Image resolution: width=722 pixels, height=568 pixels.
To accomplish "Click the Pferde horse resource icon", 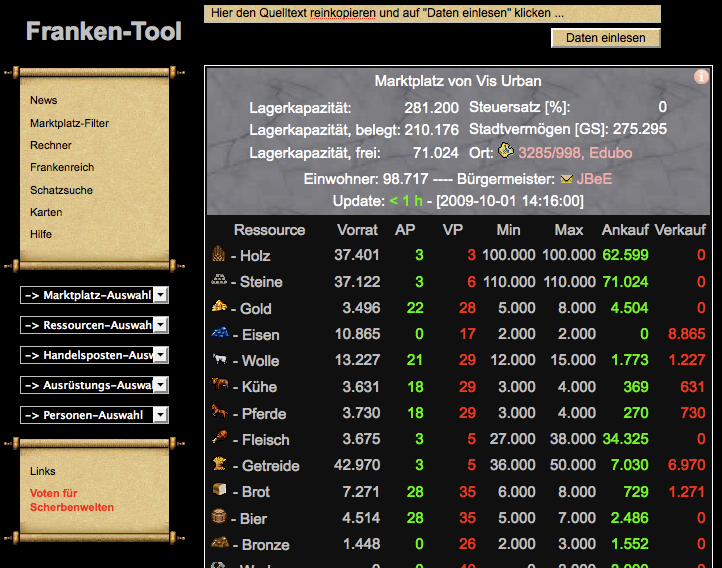I will click(x=219, y=411).
